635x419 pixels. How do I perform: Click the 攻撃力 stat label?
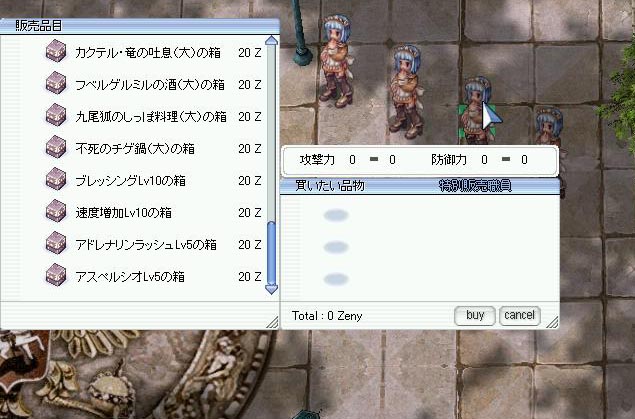pos(317,160)
